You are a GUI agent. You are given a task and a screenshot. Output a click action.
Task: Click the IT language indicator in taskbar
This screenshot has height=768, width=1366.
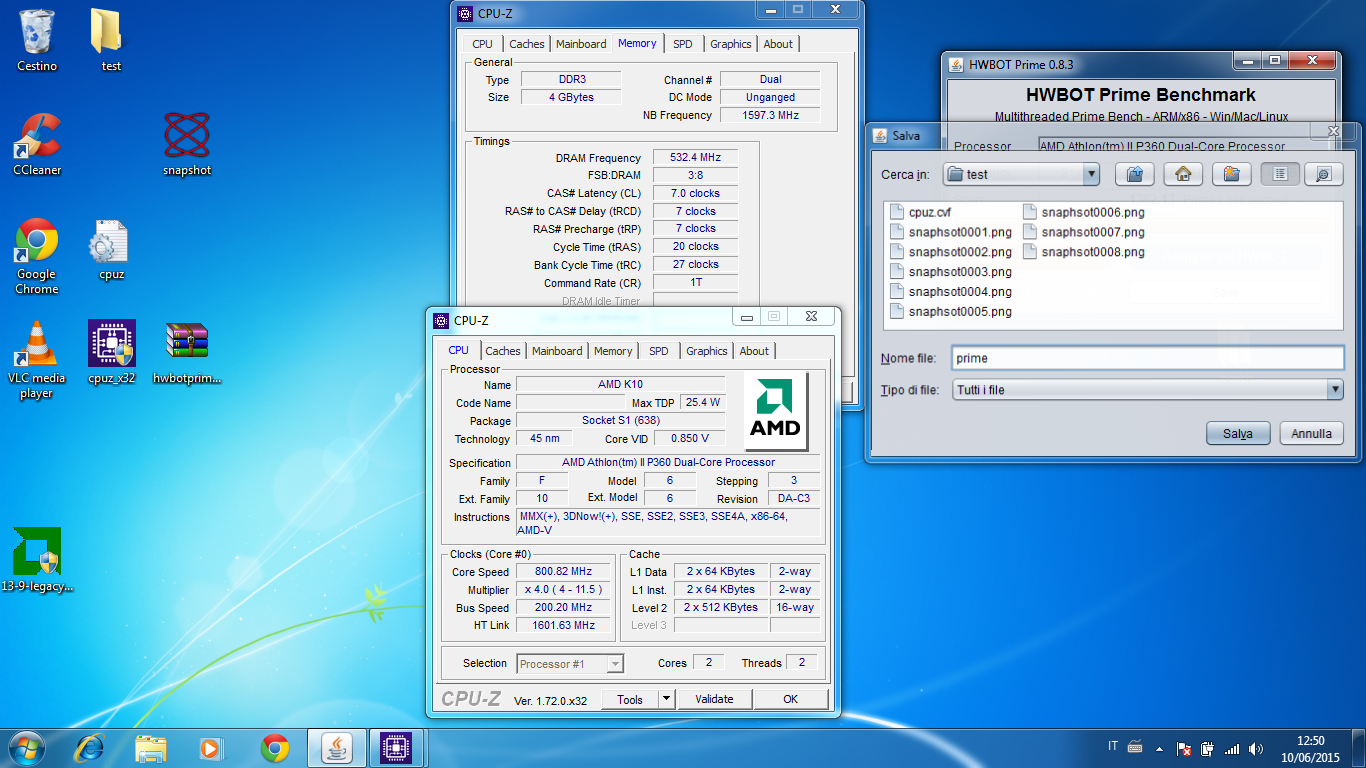pyautogui.click(x=1113, y=746)
